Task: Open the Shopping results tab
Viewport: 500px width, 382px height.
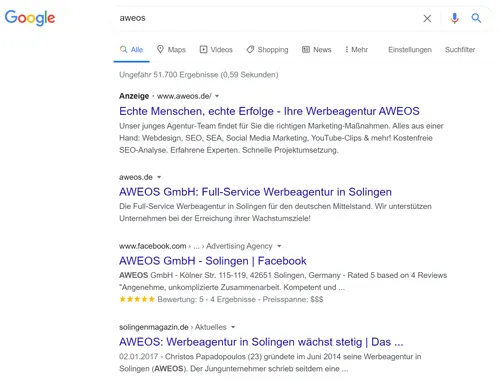Action: (x=267, y=50)
